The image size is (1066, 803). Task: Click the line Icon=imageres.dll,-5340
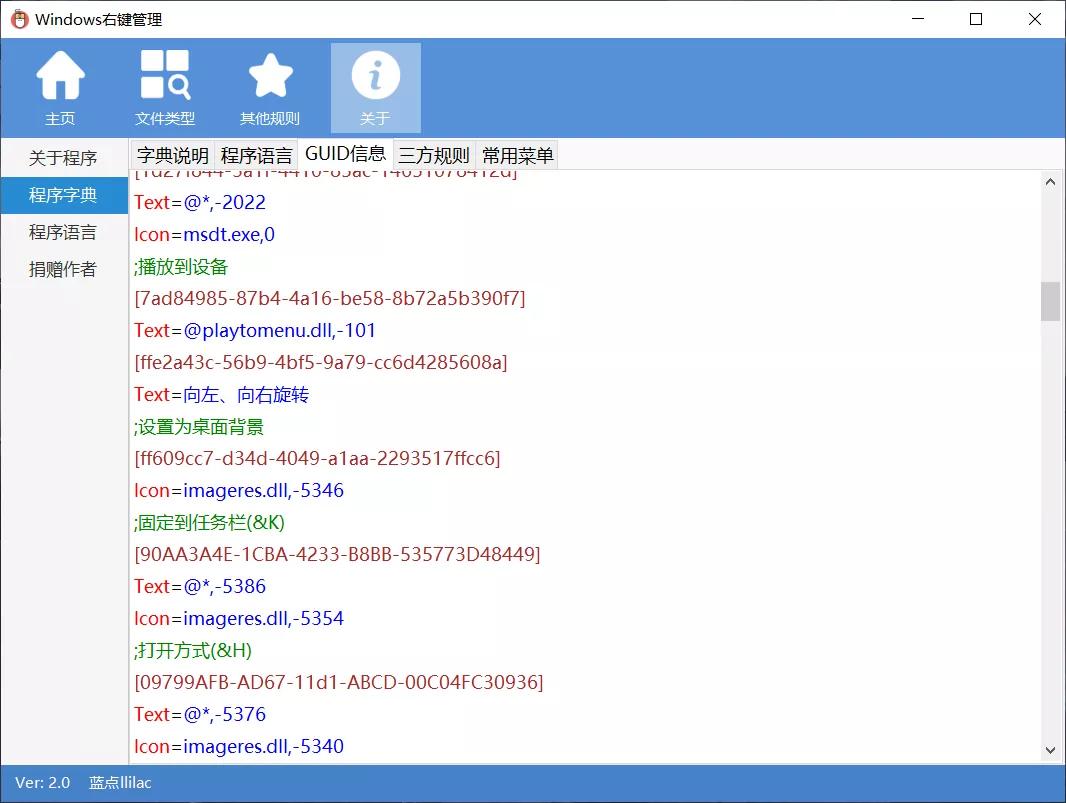(239, 747)
